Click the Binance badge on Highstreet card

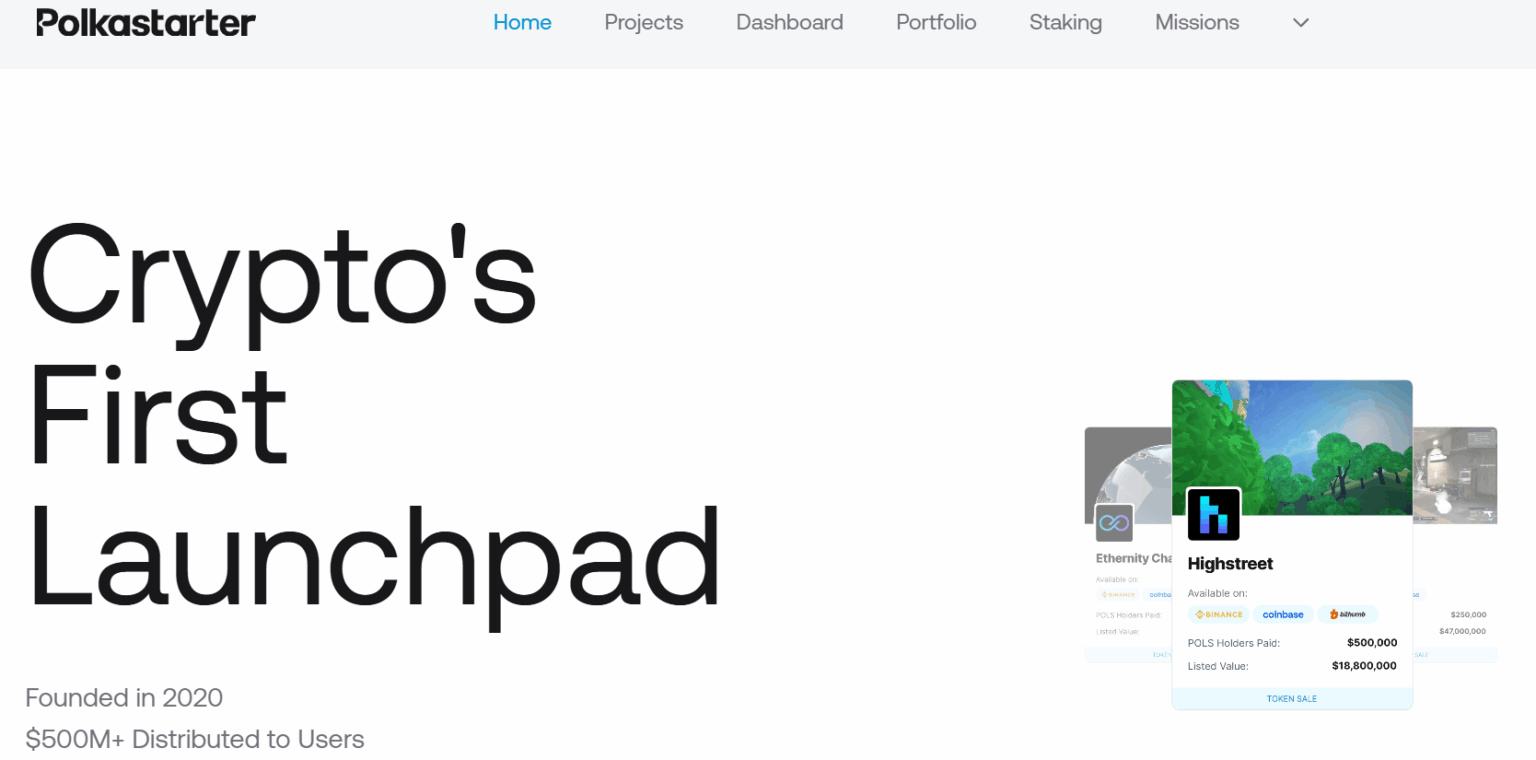pyautogui.click(x=1218, y=614)
